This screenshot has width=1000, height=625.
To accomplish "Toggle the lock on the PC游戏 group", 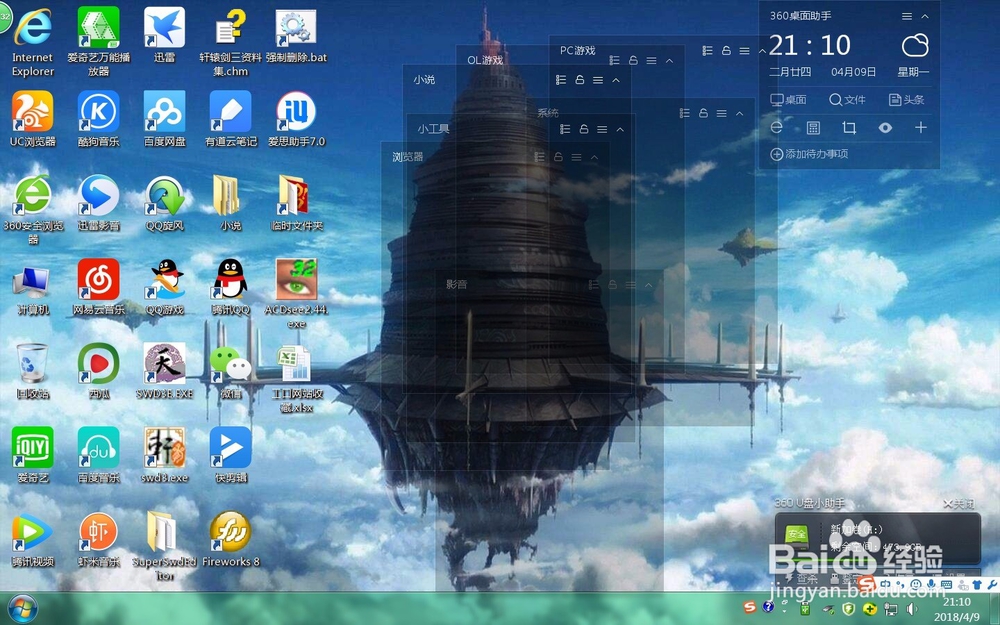I will [725, 51].
